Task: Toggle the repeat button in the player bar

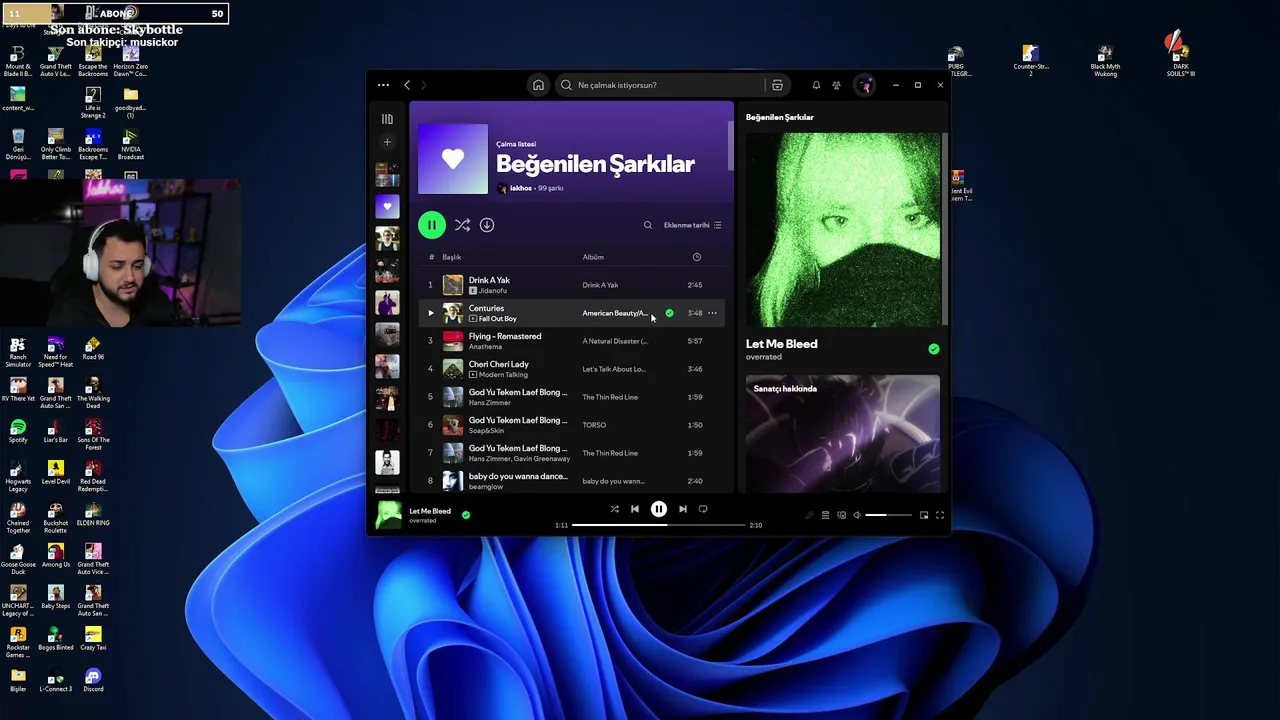Action: (x=703, y=509)
